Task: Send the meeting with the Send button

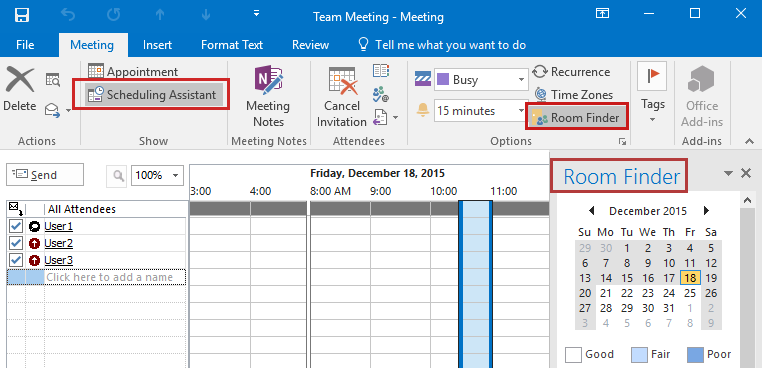Action: tap(45, 175)
